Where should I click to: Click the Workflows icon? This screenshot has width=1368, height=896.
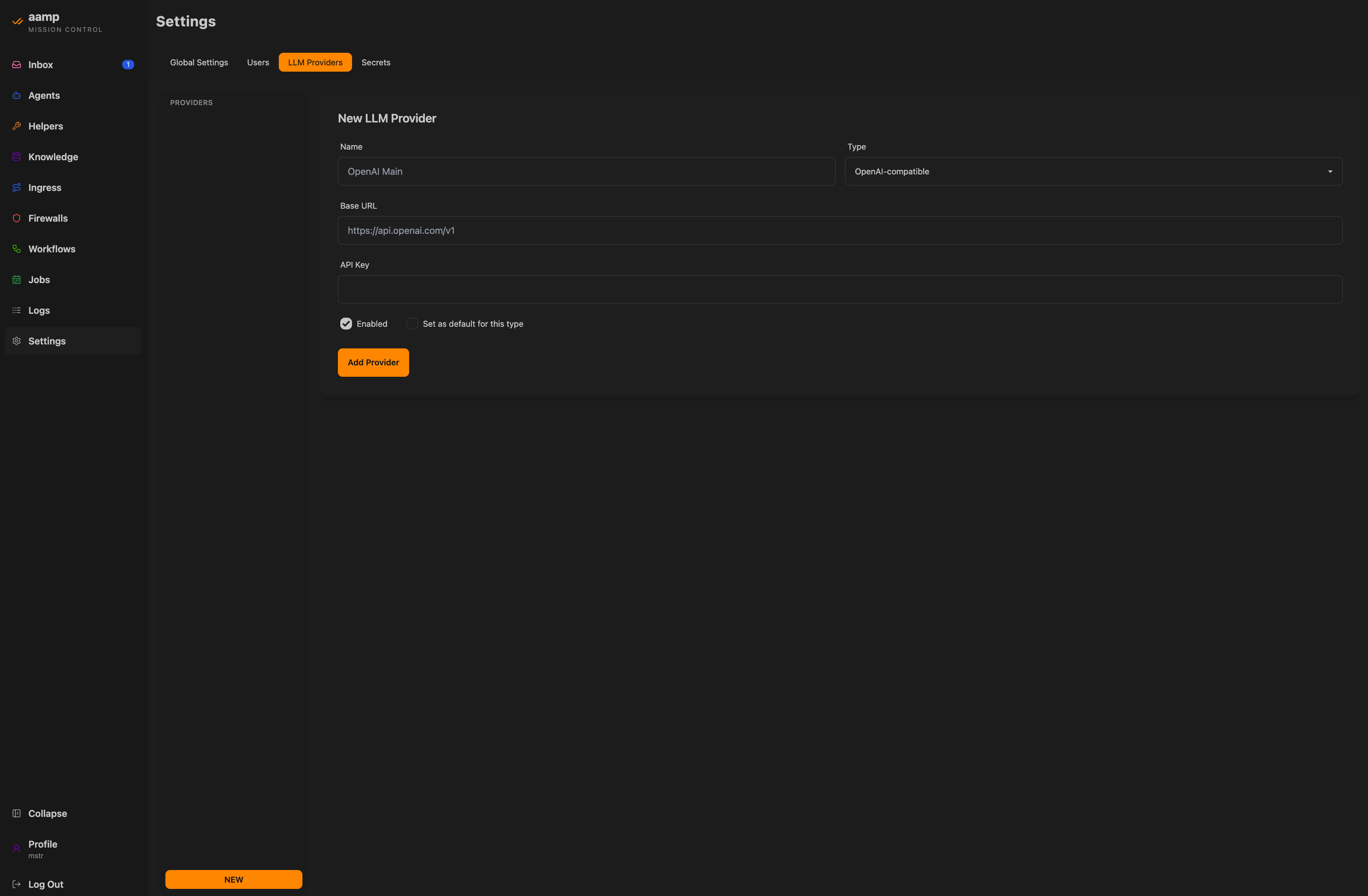pos(17,249)
